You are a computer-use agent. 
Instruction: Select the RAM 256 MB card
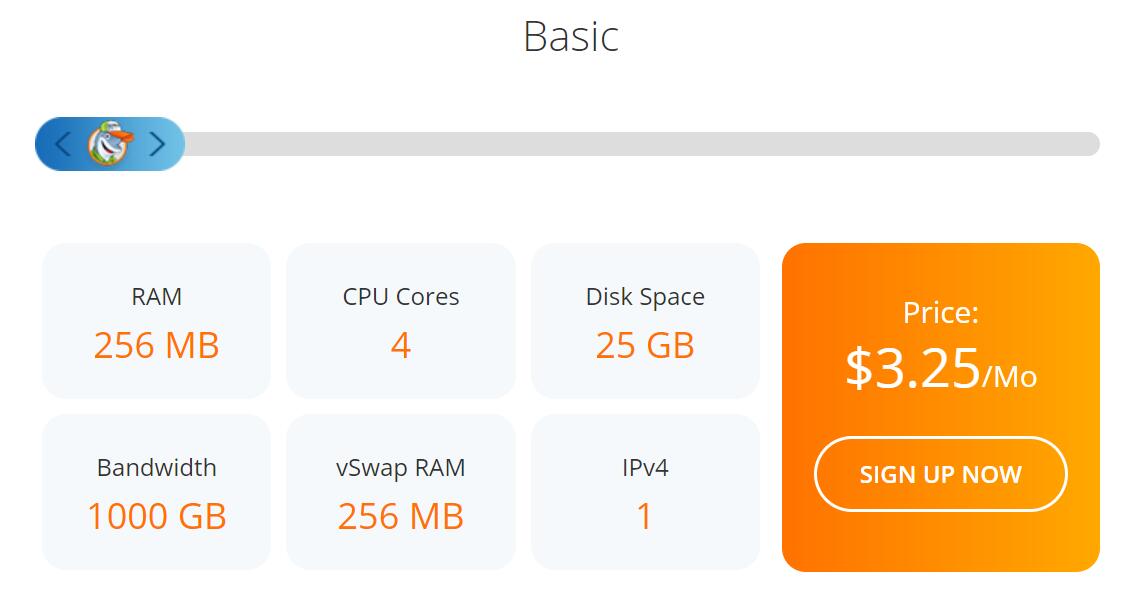[157, 321]
